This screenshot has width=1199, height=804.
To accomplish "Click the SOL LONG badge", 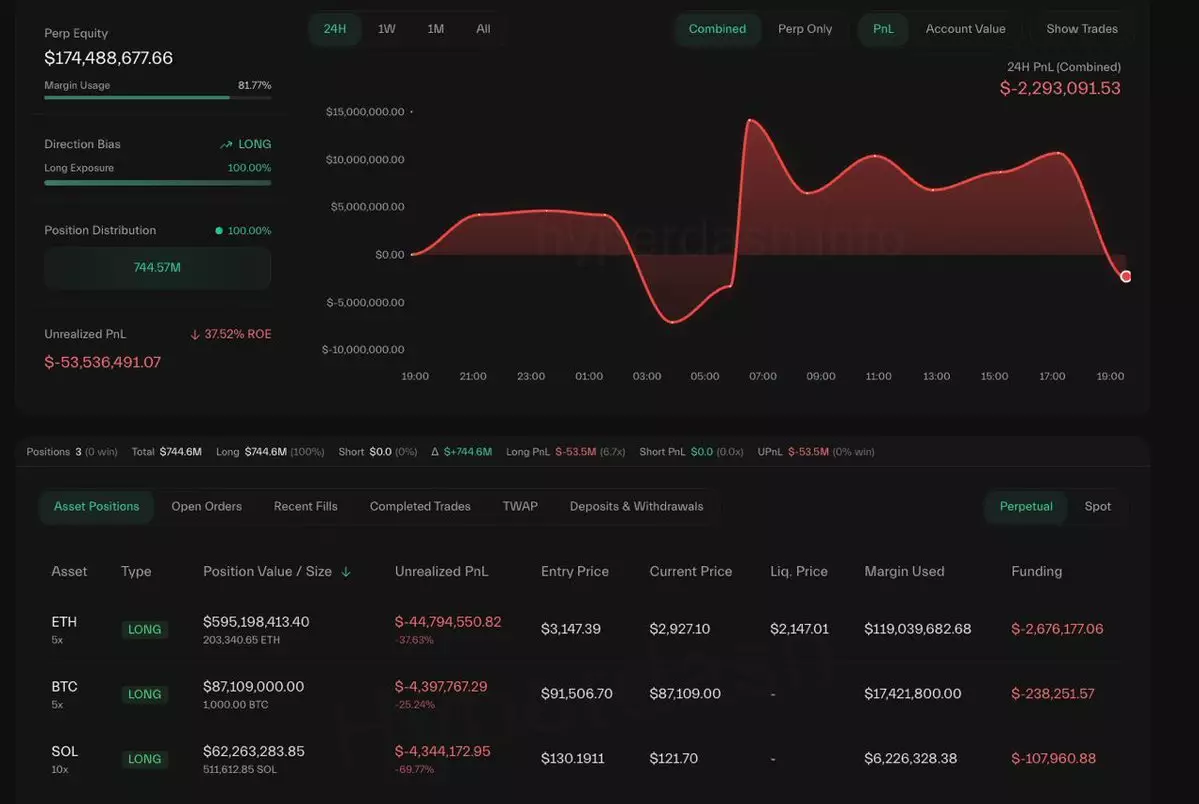I will [x=144, y=759].
